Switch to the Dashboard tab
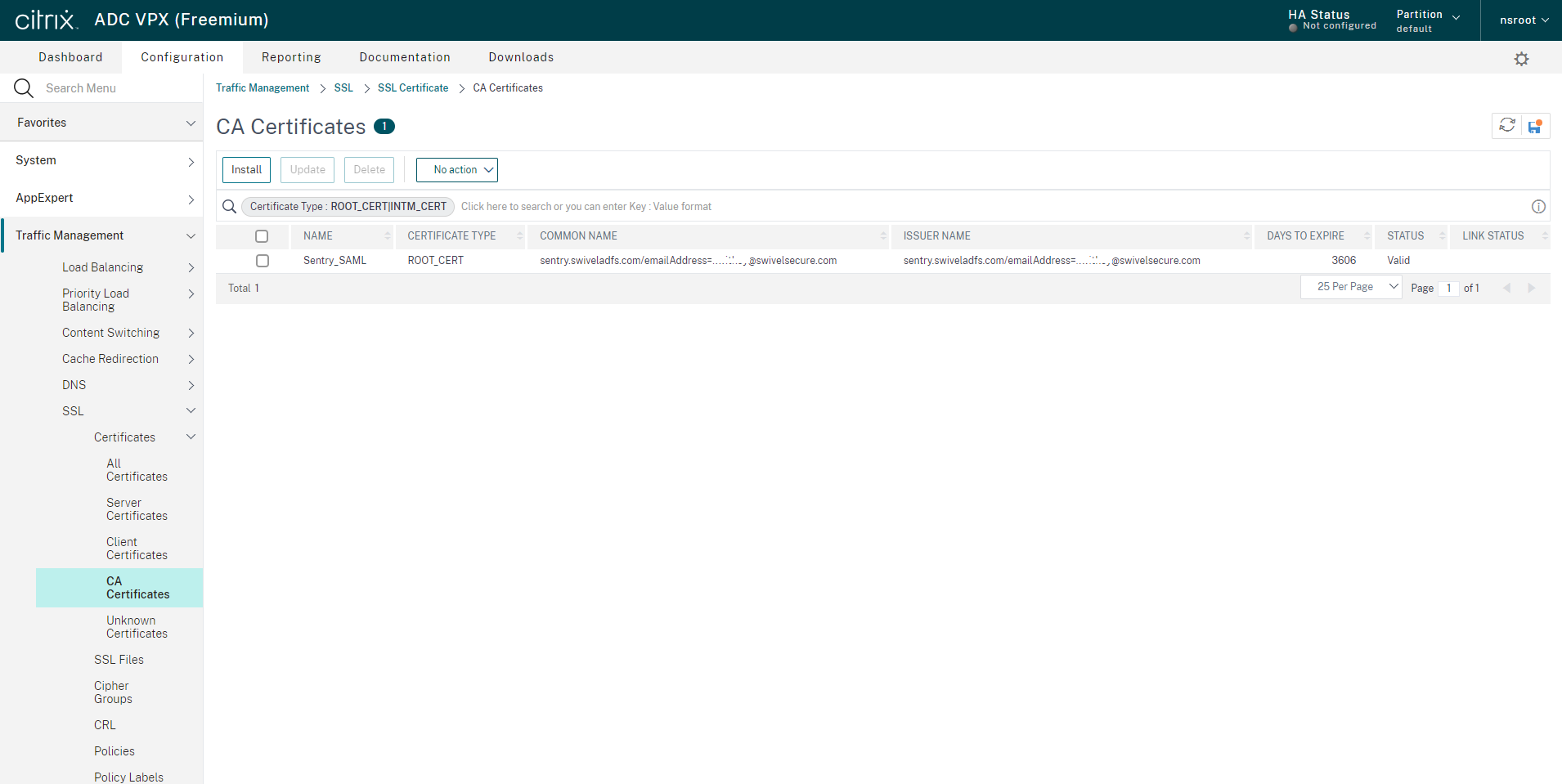 coord(70,56)
